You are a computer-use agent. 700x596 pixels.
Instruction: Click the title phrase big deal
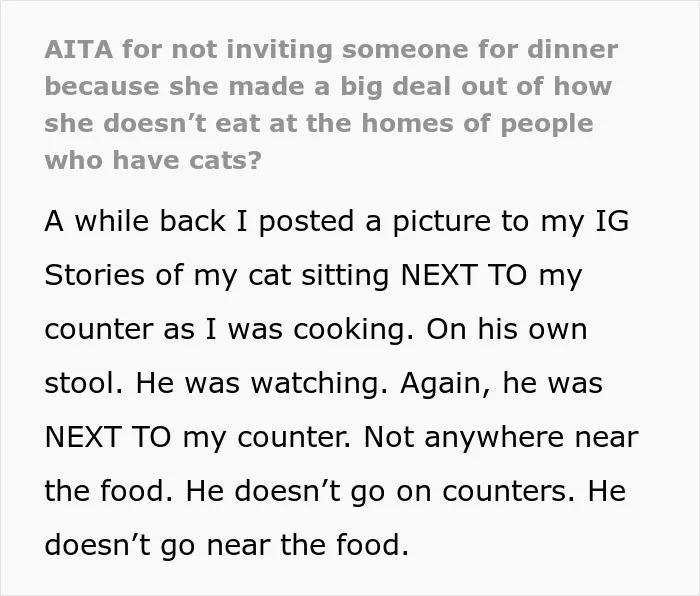pos(396,87)
